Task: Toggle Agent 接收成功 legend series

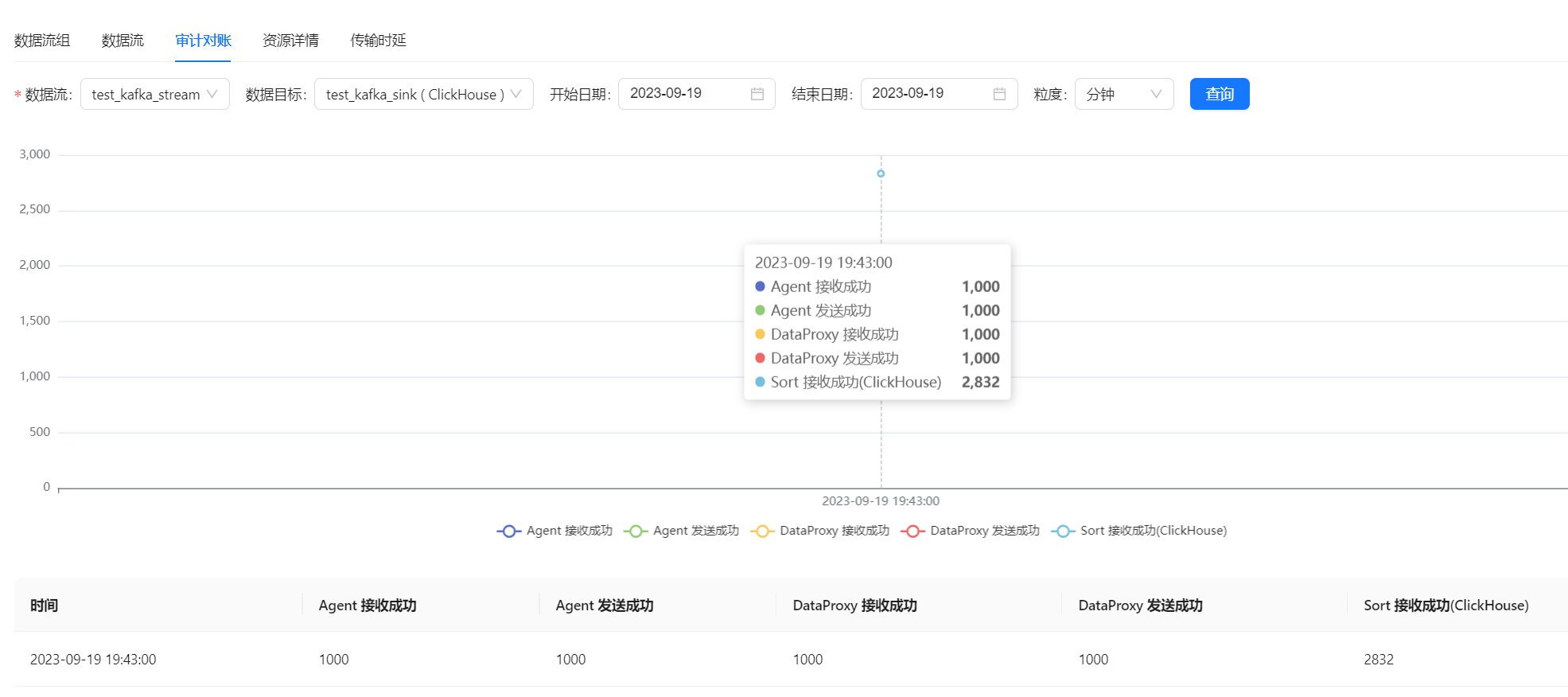Action: [x=554, y=531]
